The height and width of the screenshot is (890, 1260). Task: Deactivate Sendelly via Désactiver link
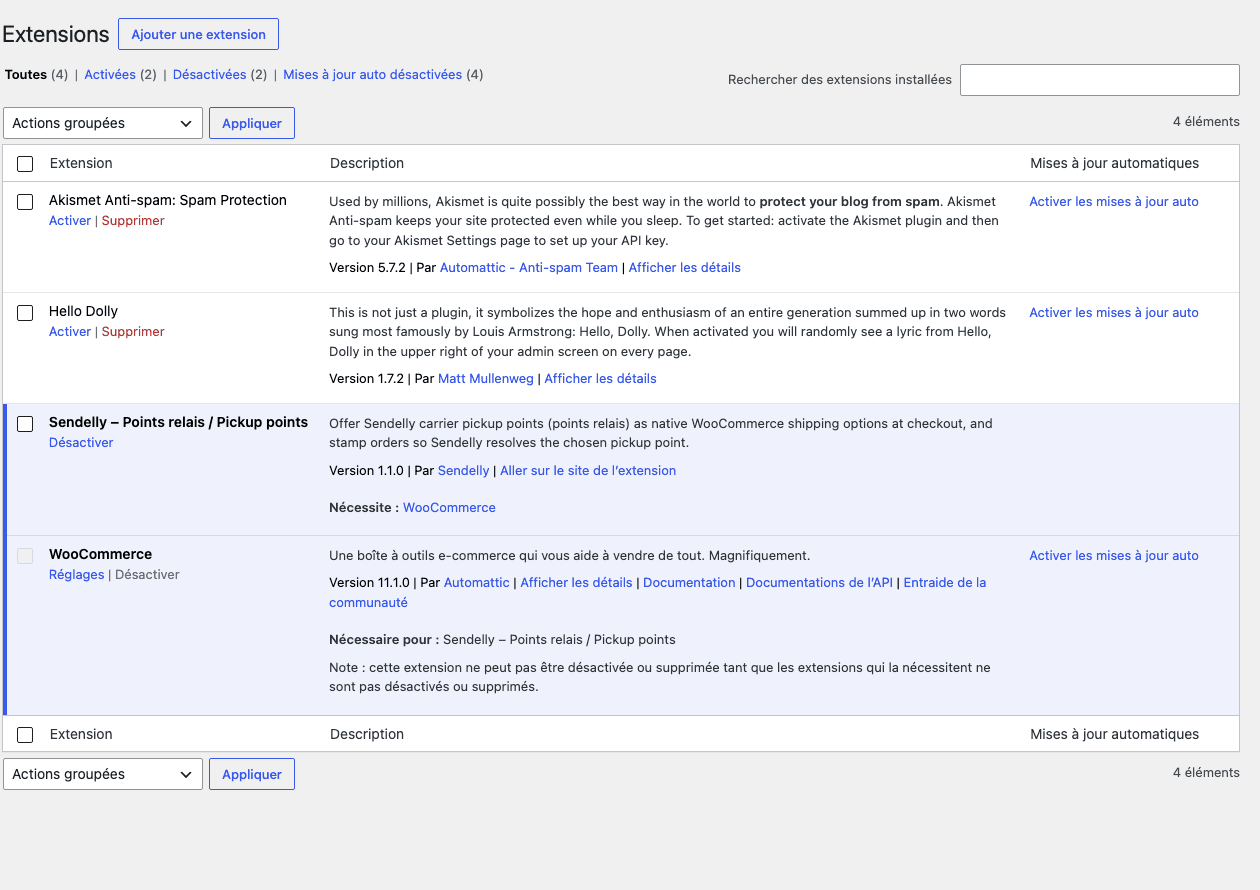coord(81,442)
